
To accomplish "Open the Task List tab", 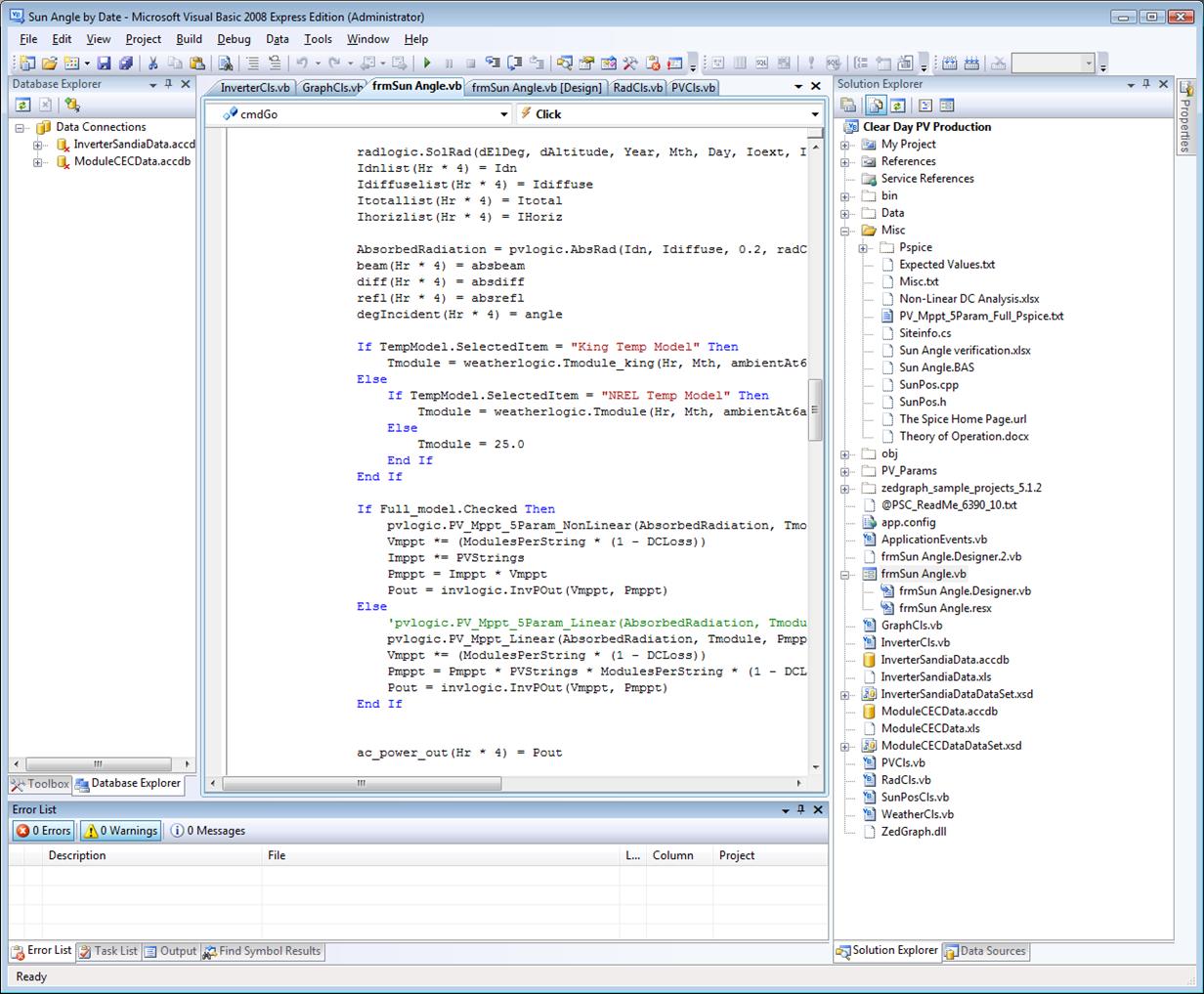I will 108,951.
